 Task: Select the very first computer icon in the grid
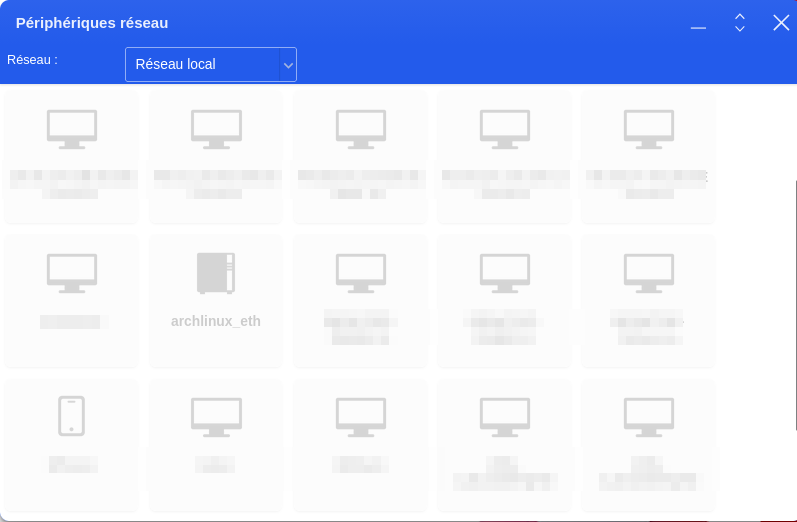pyautogui.click(x=71, y=129)
